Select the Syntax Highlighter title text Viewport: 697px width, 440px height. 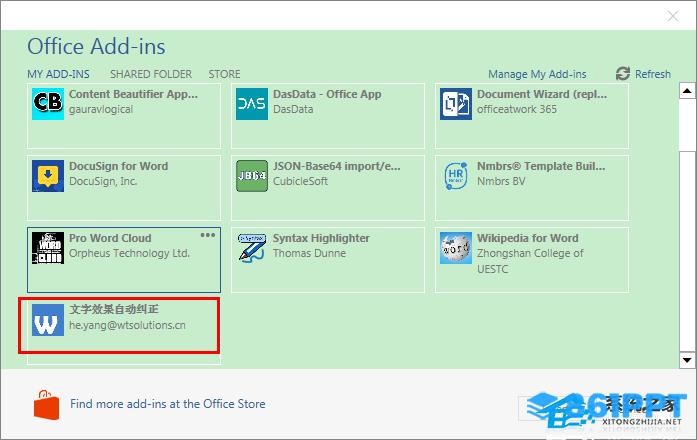pos(321,238)
